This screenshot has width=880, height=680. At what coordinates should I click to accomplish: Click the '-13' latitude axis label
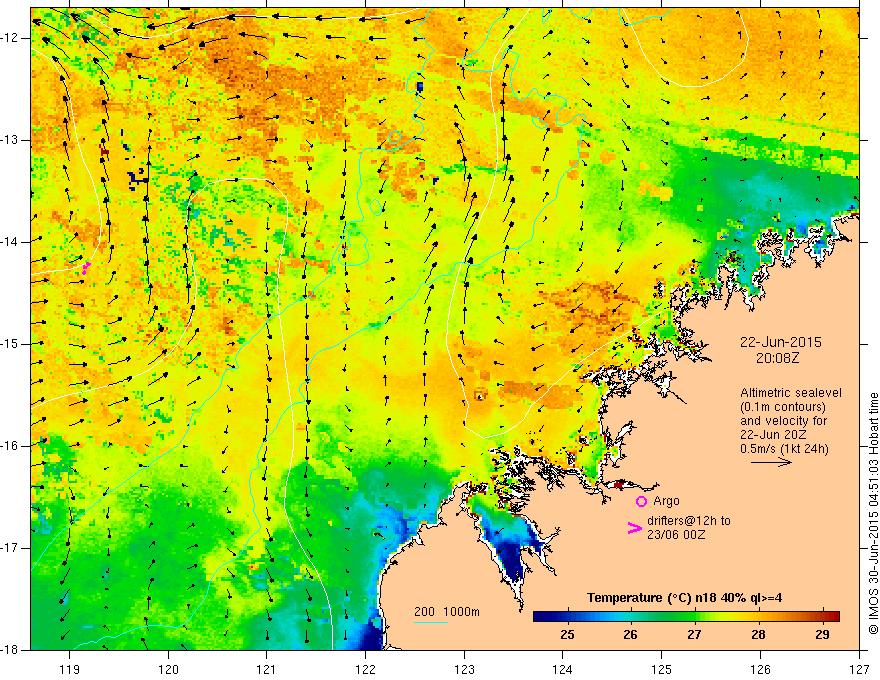coord(11,140)
